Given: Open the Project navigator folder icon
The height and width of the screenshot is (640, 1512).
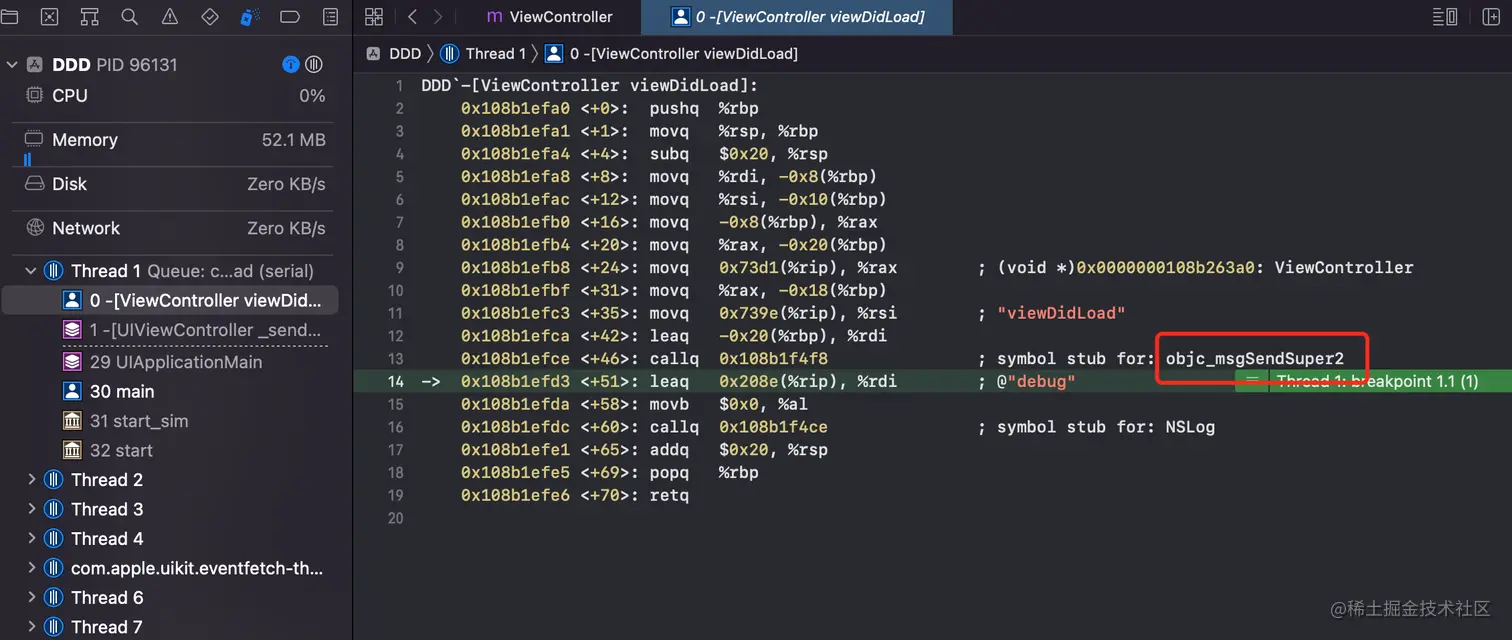Looking at the screenshot, I should click(x=9, y=16).
